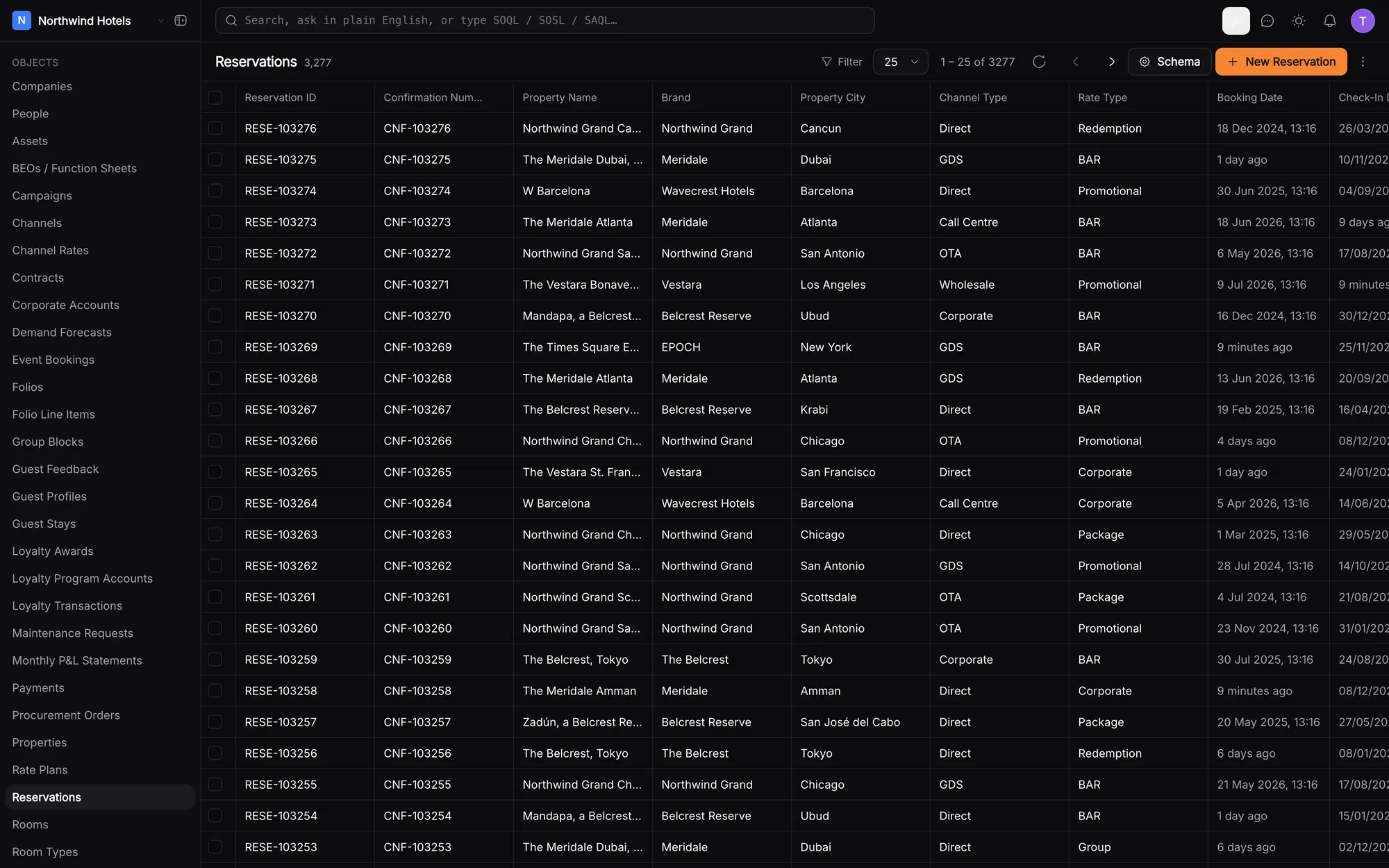Check the RESE-103274 row checkbox

click(215, 191)
